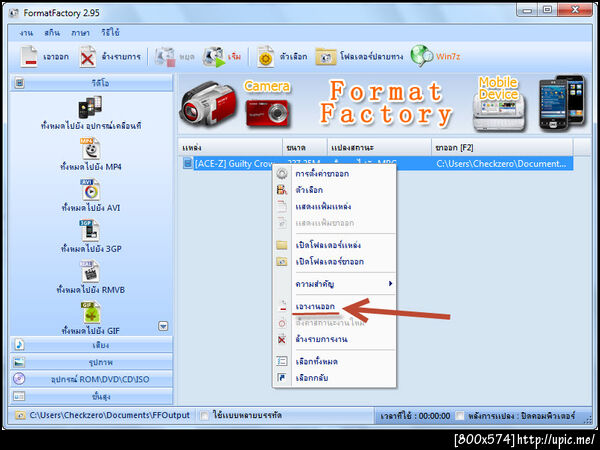Screen dimensions: 600x450
Task: Click the Camera banner camcorder image
Action: point(208,103)
